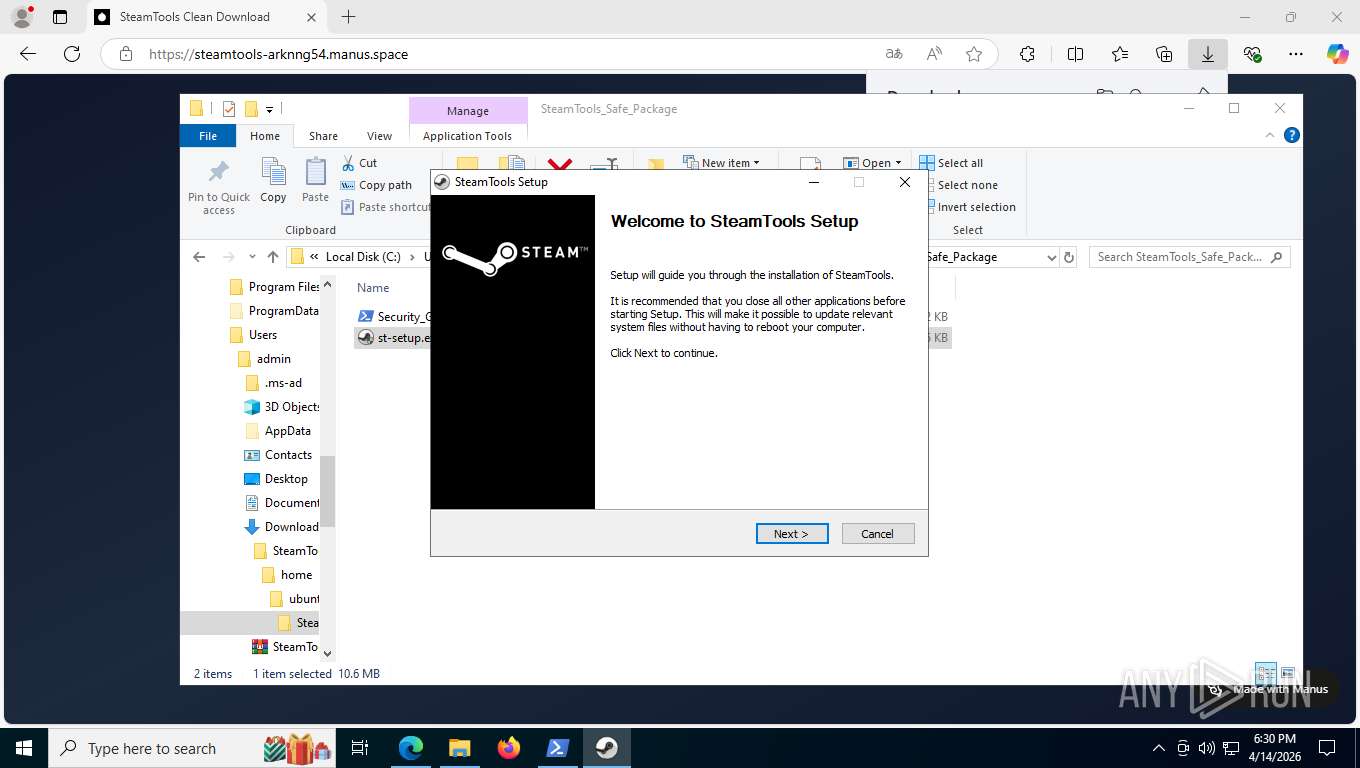Click the Delete red X icon

coord(560,165)
